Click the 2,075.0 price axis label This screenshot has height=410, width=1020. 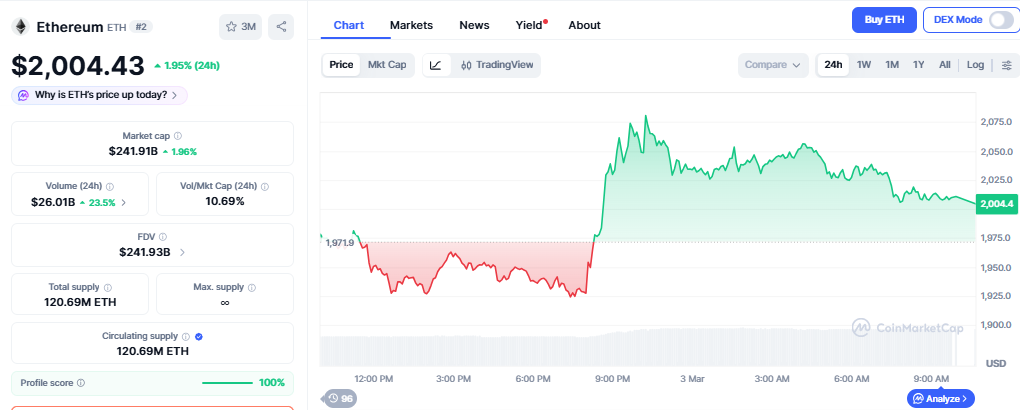996,122
